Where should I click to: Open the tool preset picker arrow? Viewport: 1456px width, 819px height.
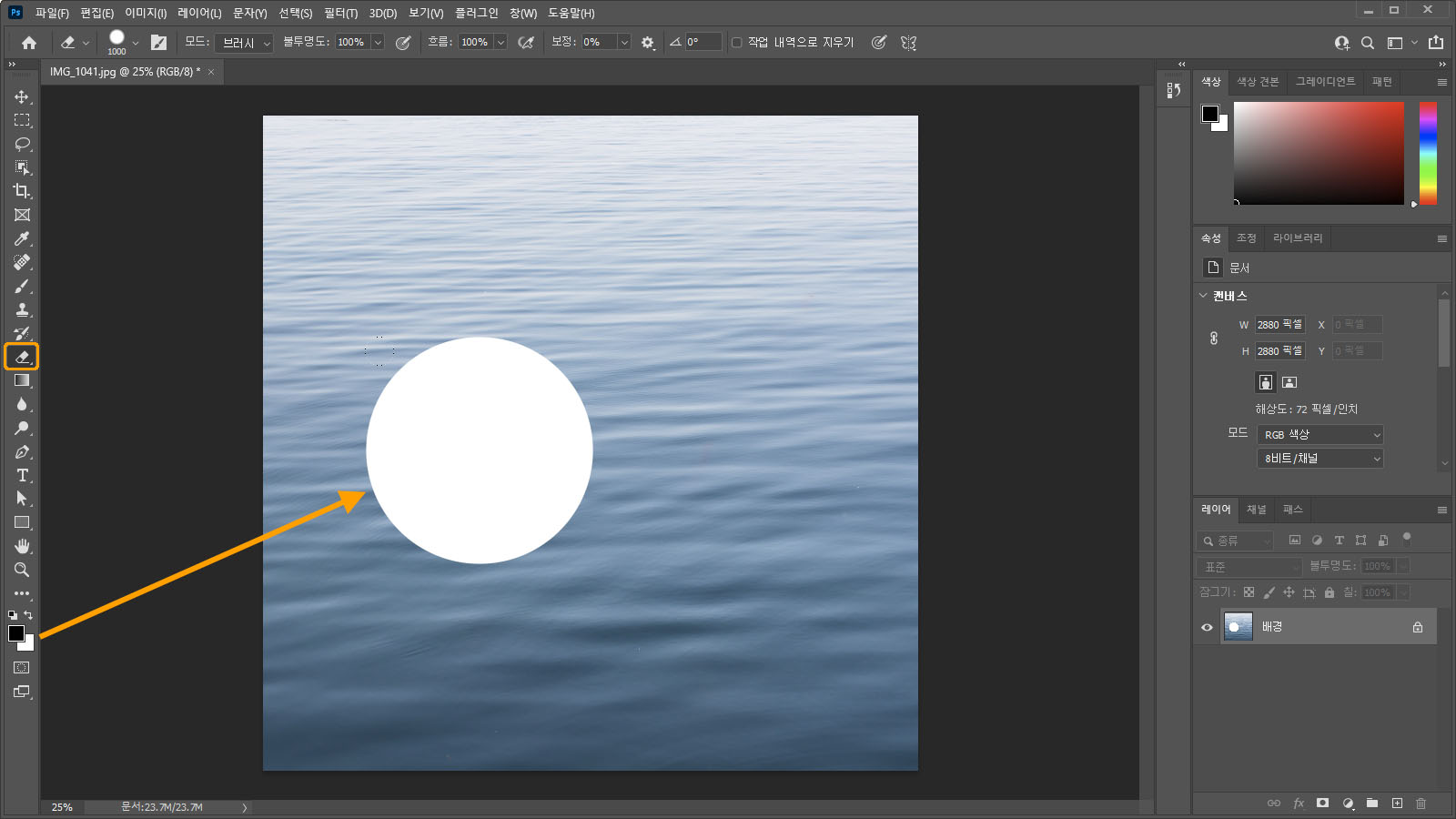click(86, 43)
